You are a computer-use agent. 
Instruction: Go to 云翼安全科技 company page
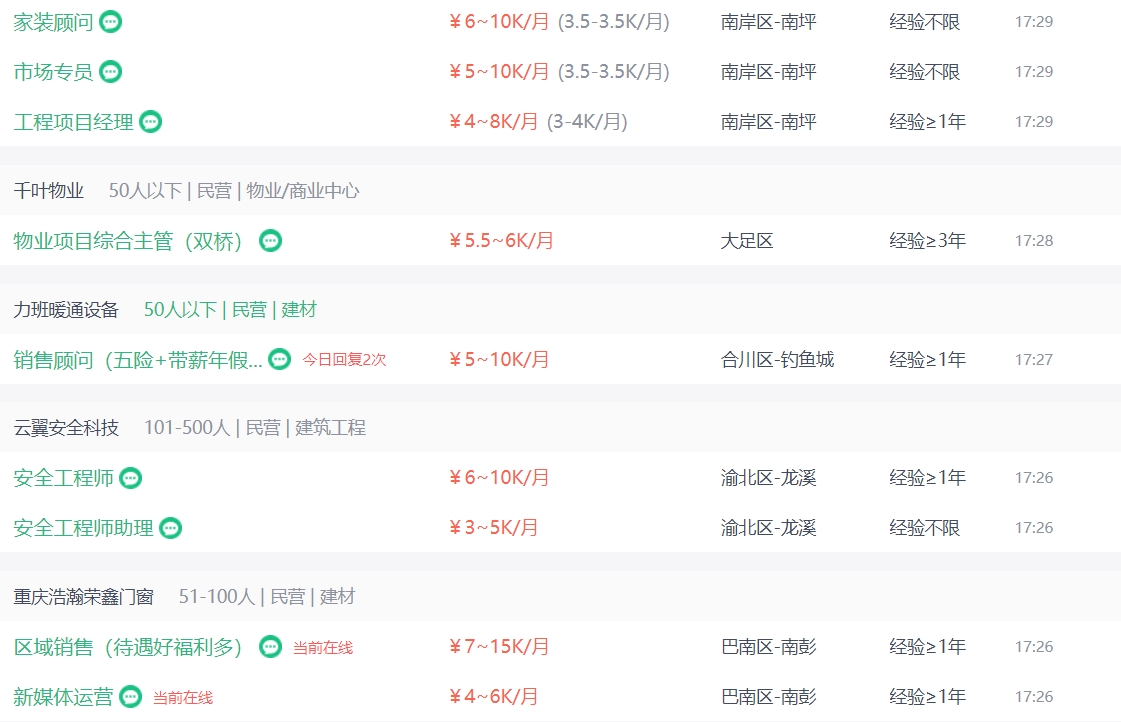click(66, 428)
